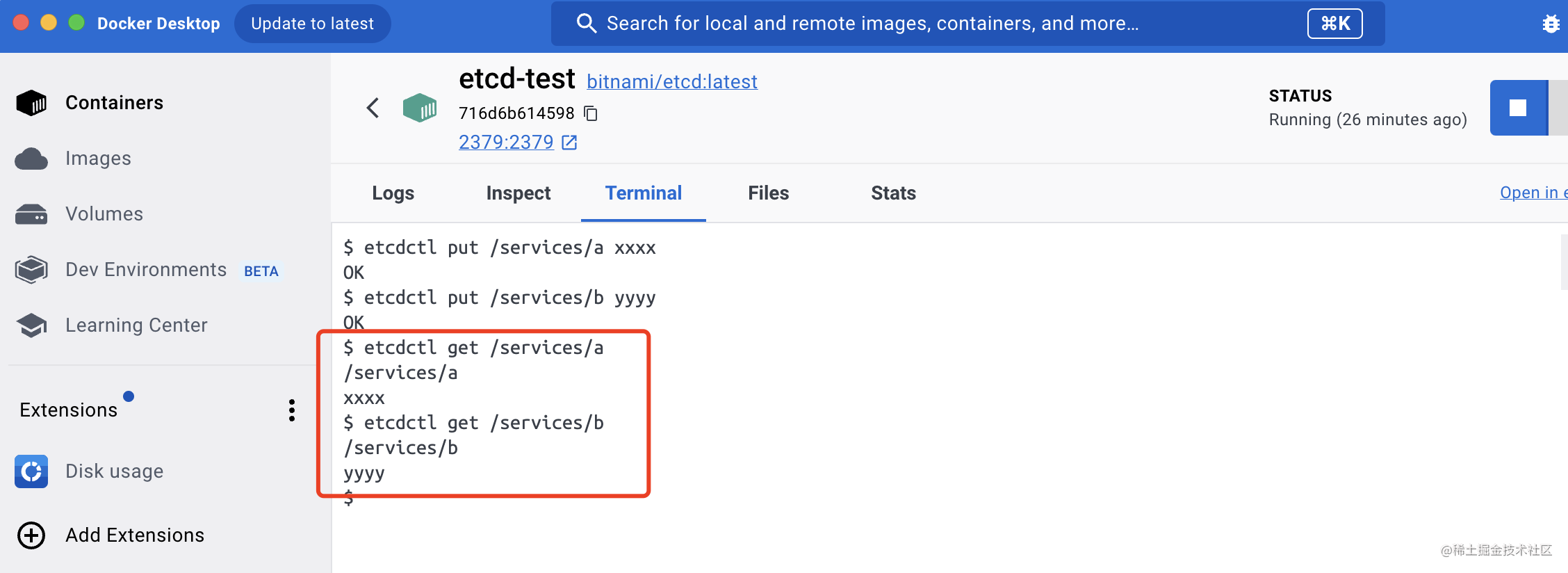Open Images via the cloud icon
1568x573 pixels.
[x=31, y=159]
